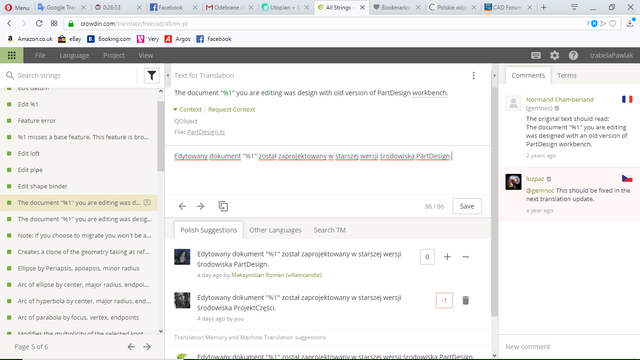This screenshot has height=360, width=640.
Task: Collapse the Context section
Action: pos(187,109)
